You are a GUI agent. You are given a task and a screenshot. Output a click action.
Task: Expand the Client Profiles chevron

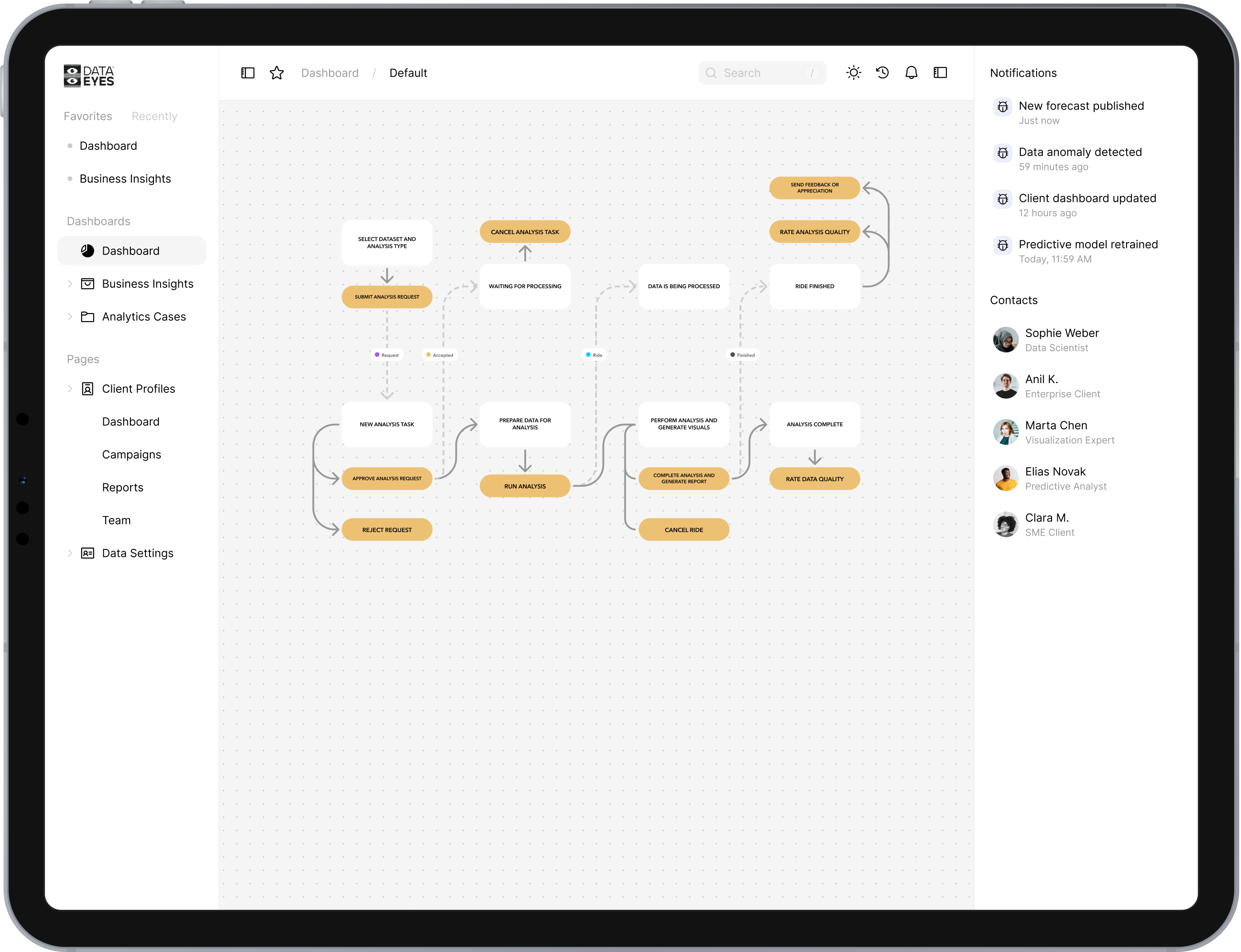(x=70, y=389)
